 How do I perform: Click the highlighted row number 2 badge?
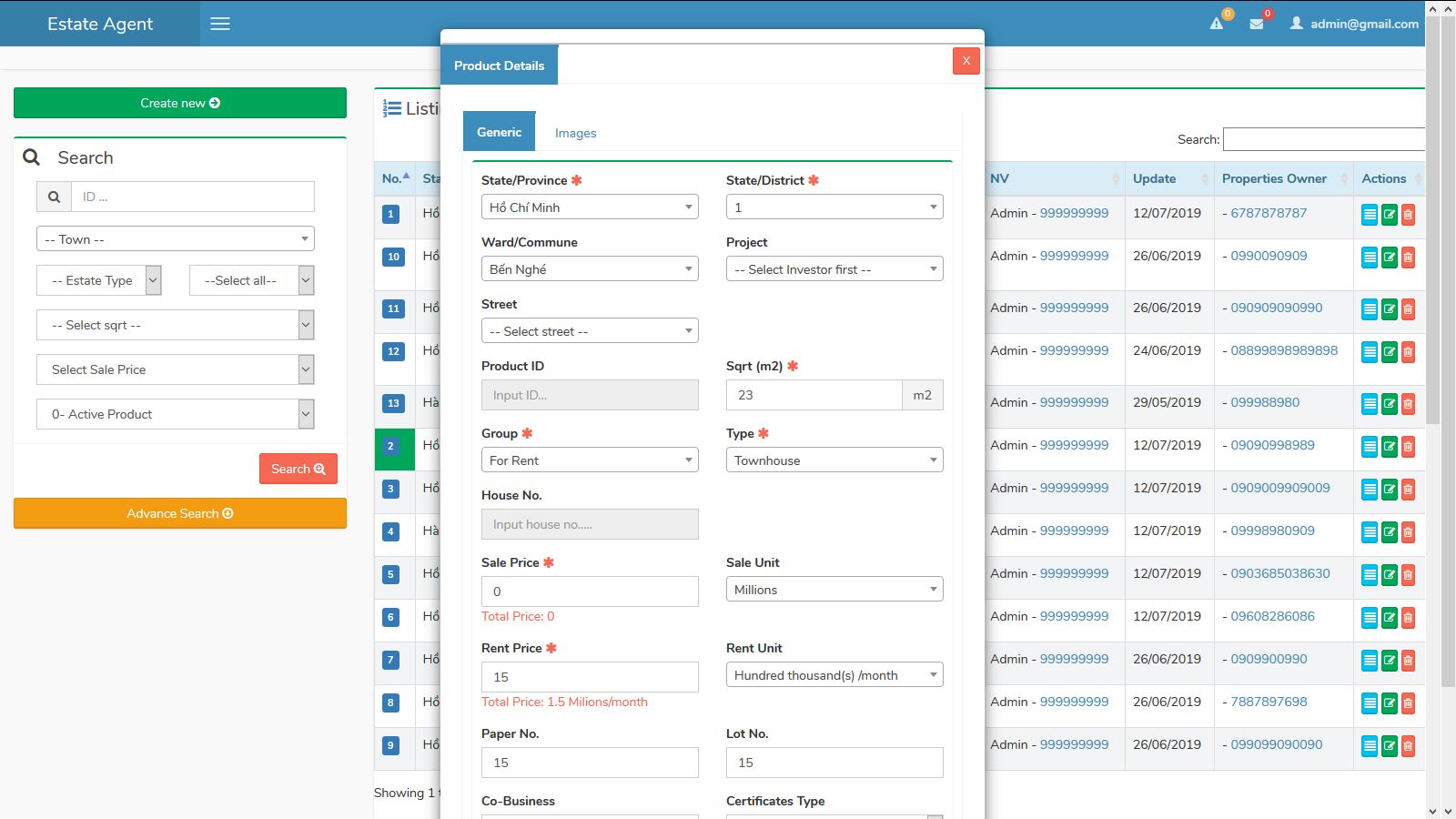390,446
